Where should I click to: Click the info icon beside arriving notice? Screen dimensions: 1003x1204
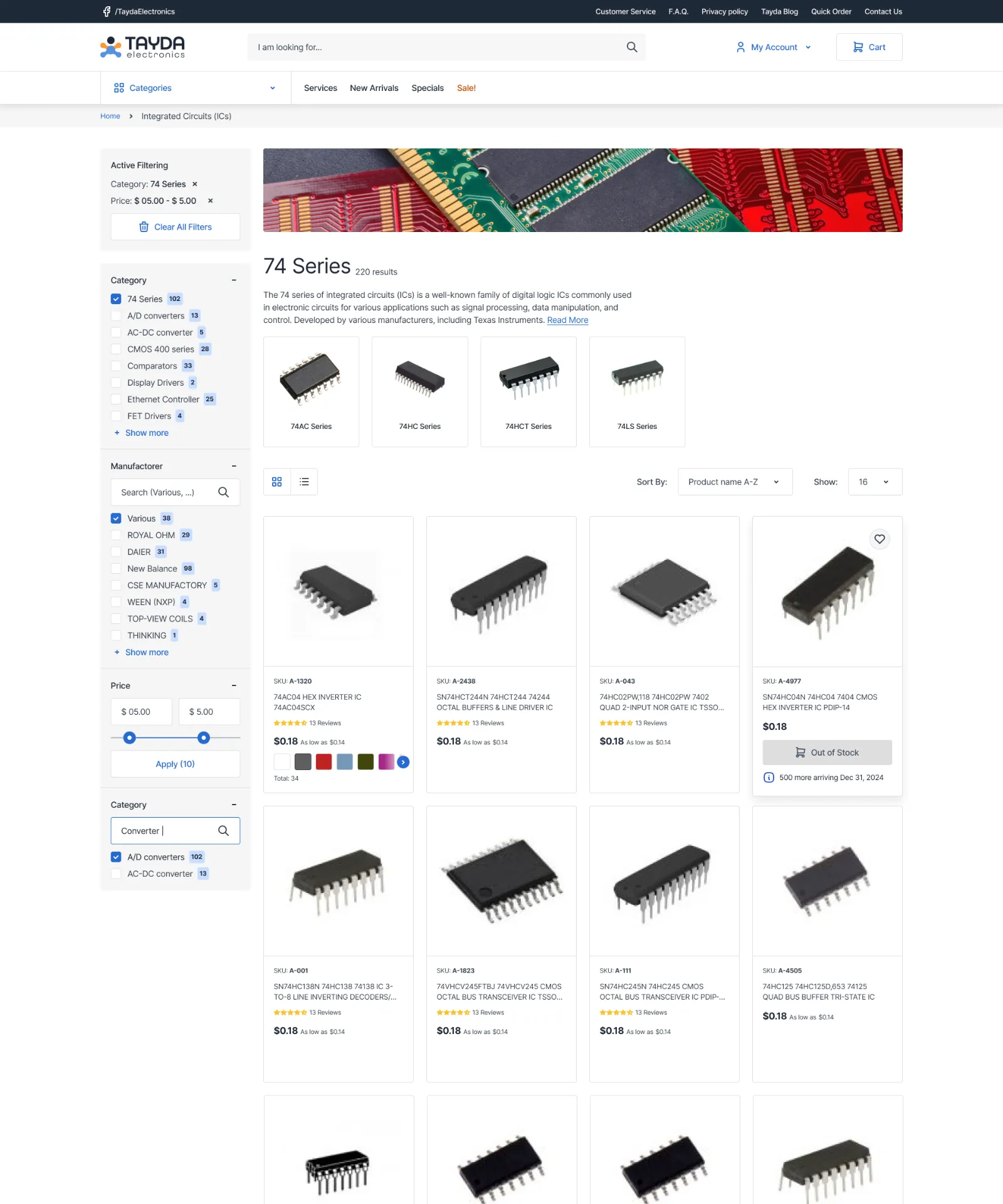[769, 778]
